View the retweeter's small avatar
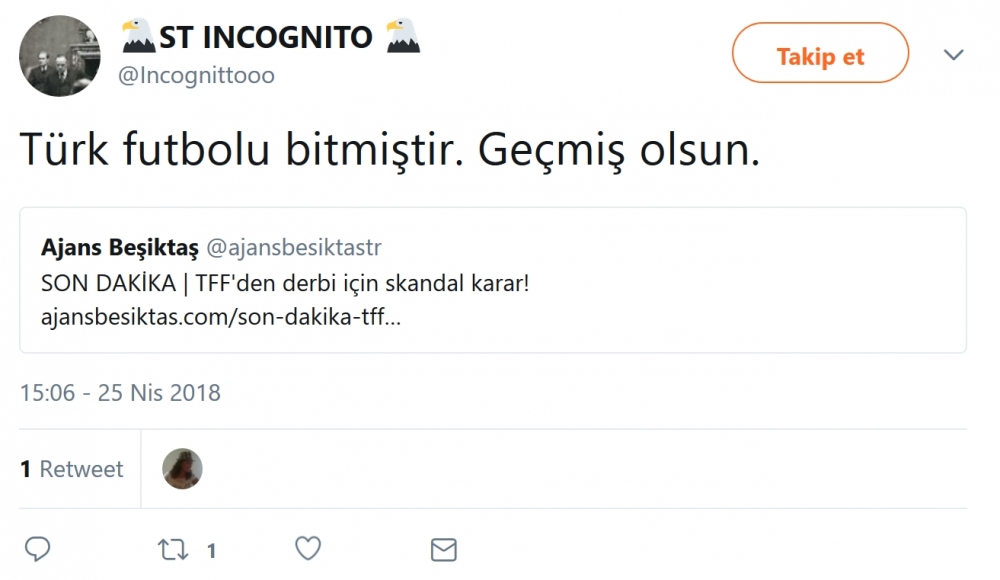This screenshot has height=580, width=1000. (x=183, y=468)
